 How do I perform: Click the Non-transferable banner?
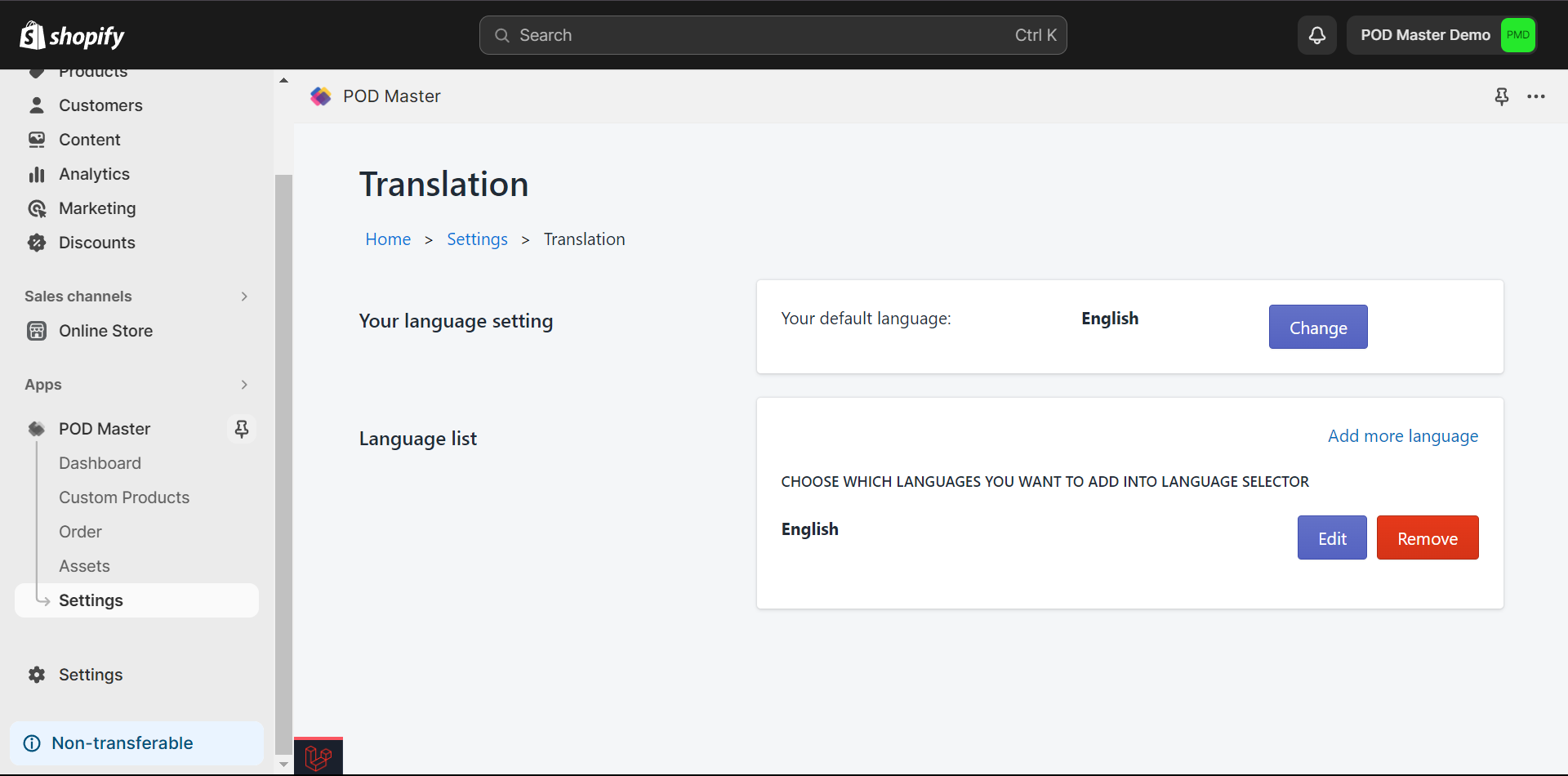[136, 743]
